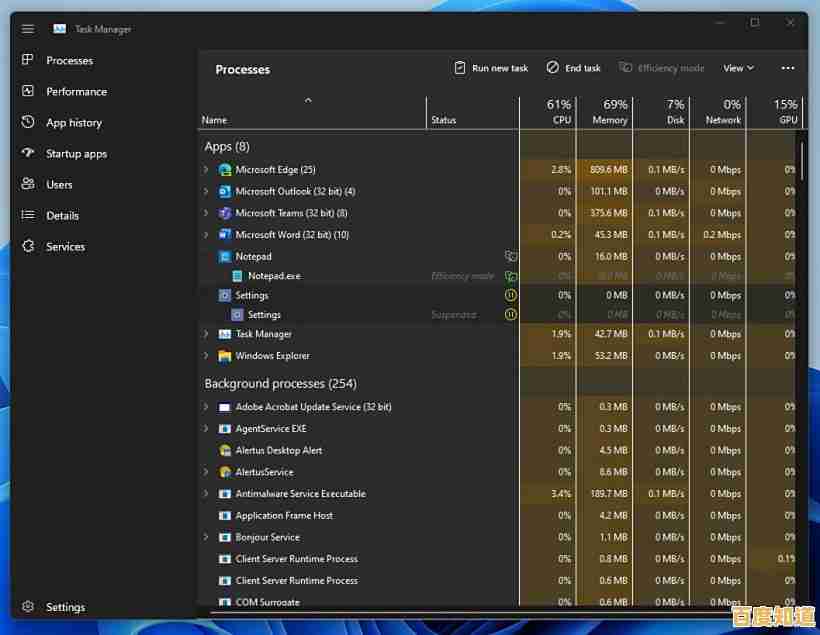Click the Efficiency mode leaf badge on Notepad.exe
Image resolution: width=820 pixels, height=635 pixels.
510,275
